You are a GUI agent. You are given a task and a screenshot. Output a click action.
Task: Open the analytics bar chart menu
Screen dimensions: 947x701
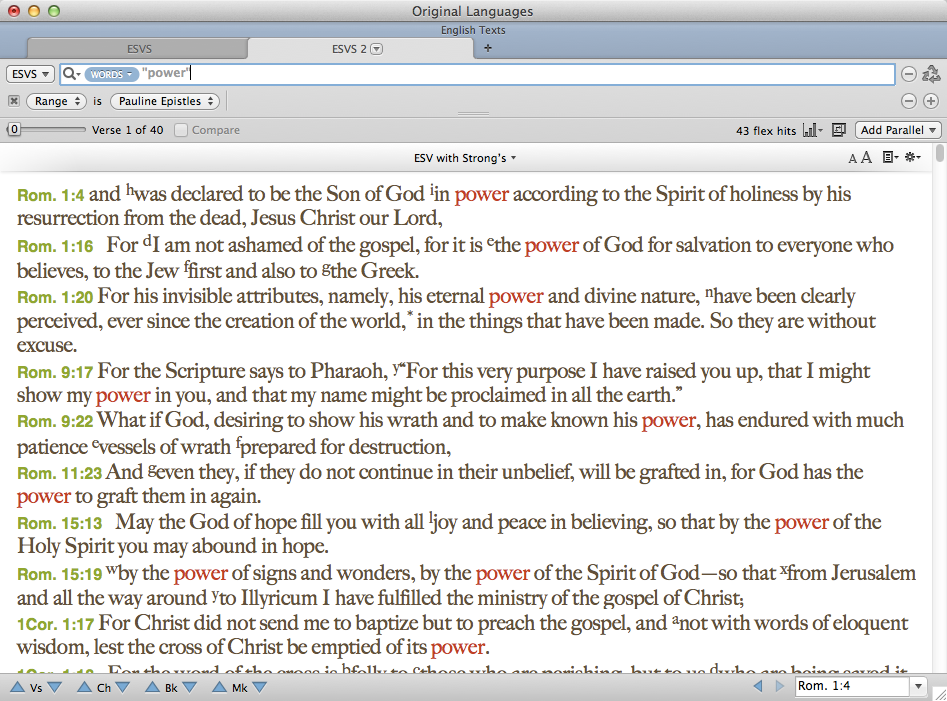tap(812, 130)
